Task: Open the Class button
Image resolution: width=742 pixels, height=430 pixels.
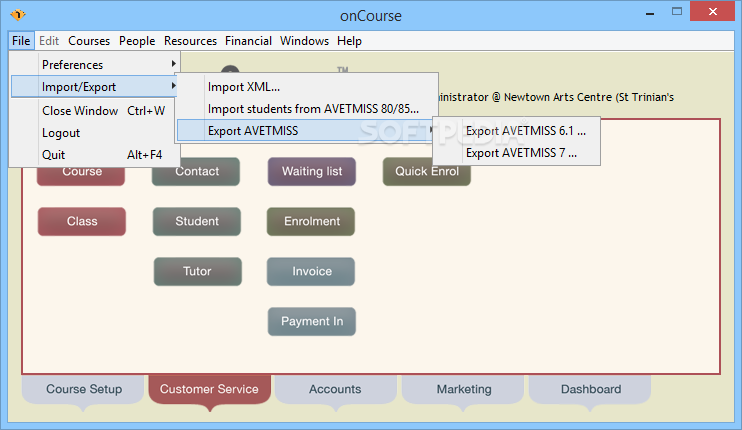Action: (82, 221)
